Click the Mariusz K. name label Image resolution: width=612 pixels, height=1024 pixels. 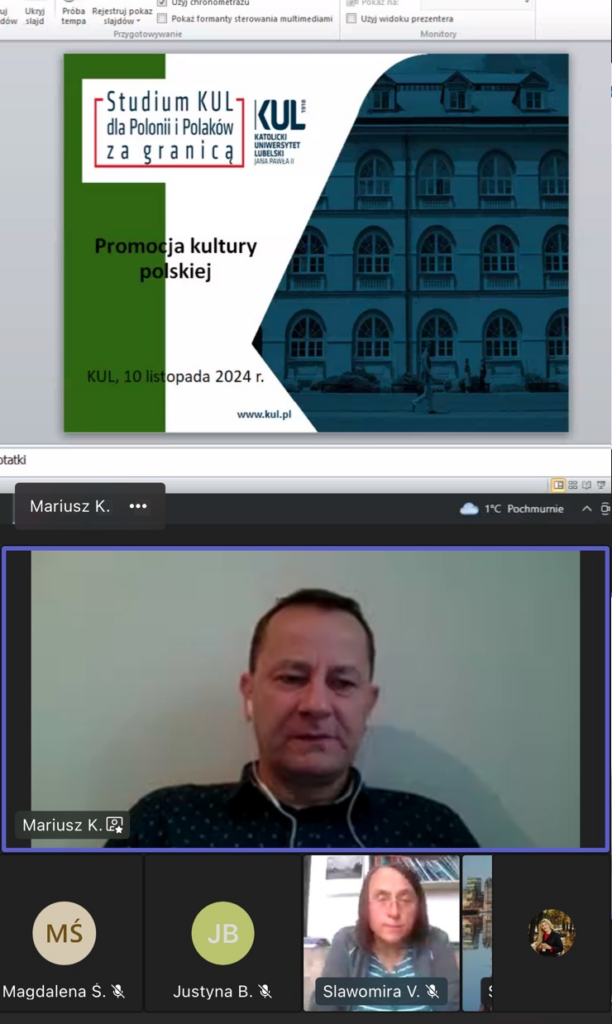point(62,825)
